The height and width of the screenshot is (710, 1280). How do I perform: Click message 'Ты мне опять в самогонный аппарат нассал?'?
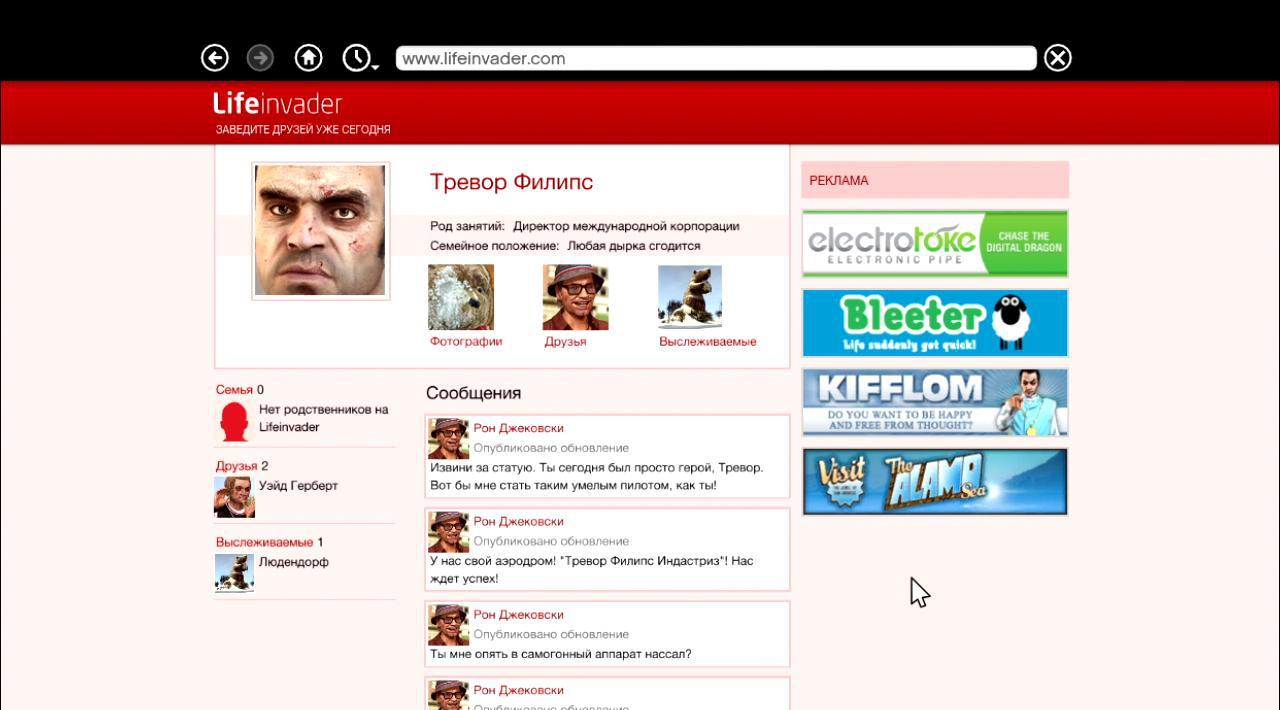560,654
